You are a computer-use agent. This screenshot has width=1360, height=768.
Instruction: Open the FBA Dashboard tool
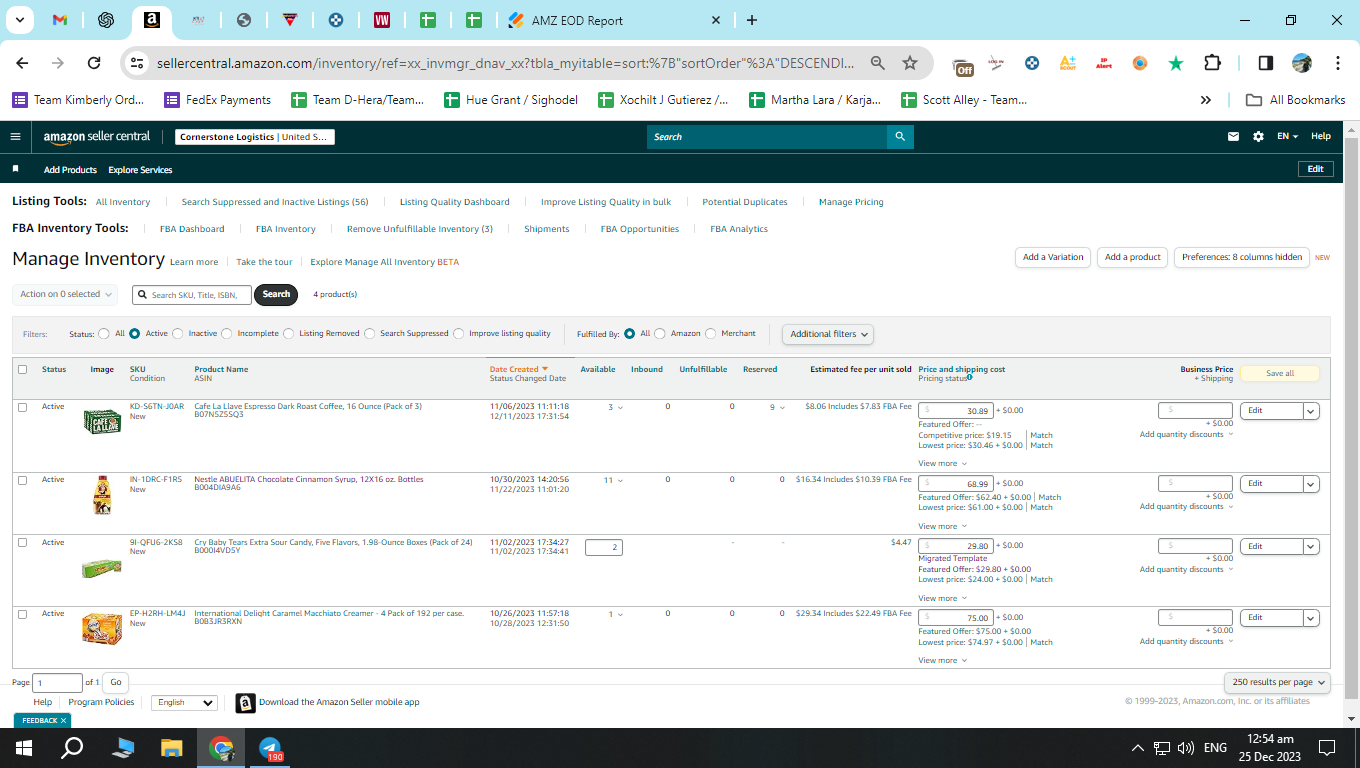192,229
